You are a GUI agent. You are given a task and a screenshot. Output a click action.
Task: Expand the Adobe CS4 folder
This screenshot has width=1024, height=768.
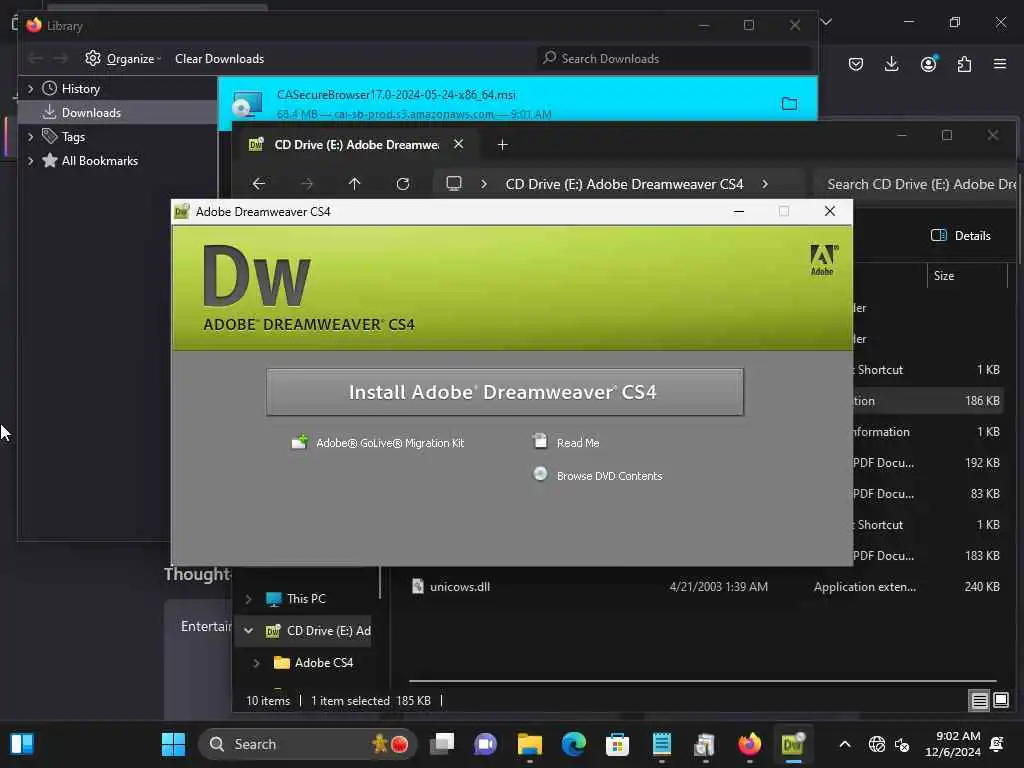point(257,663)
